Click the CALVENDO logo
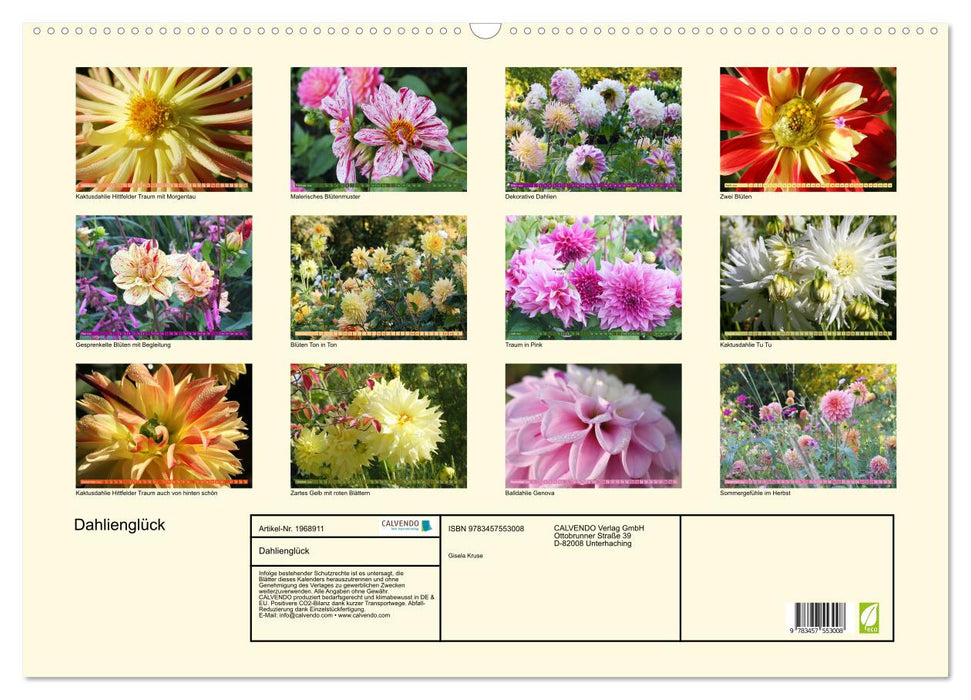Screen dimensions: 971x700 [x=406, y=526]
